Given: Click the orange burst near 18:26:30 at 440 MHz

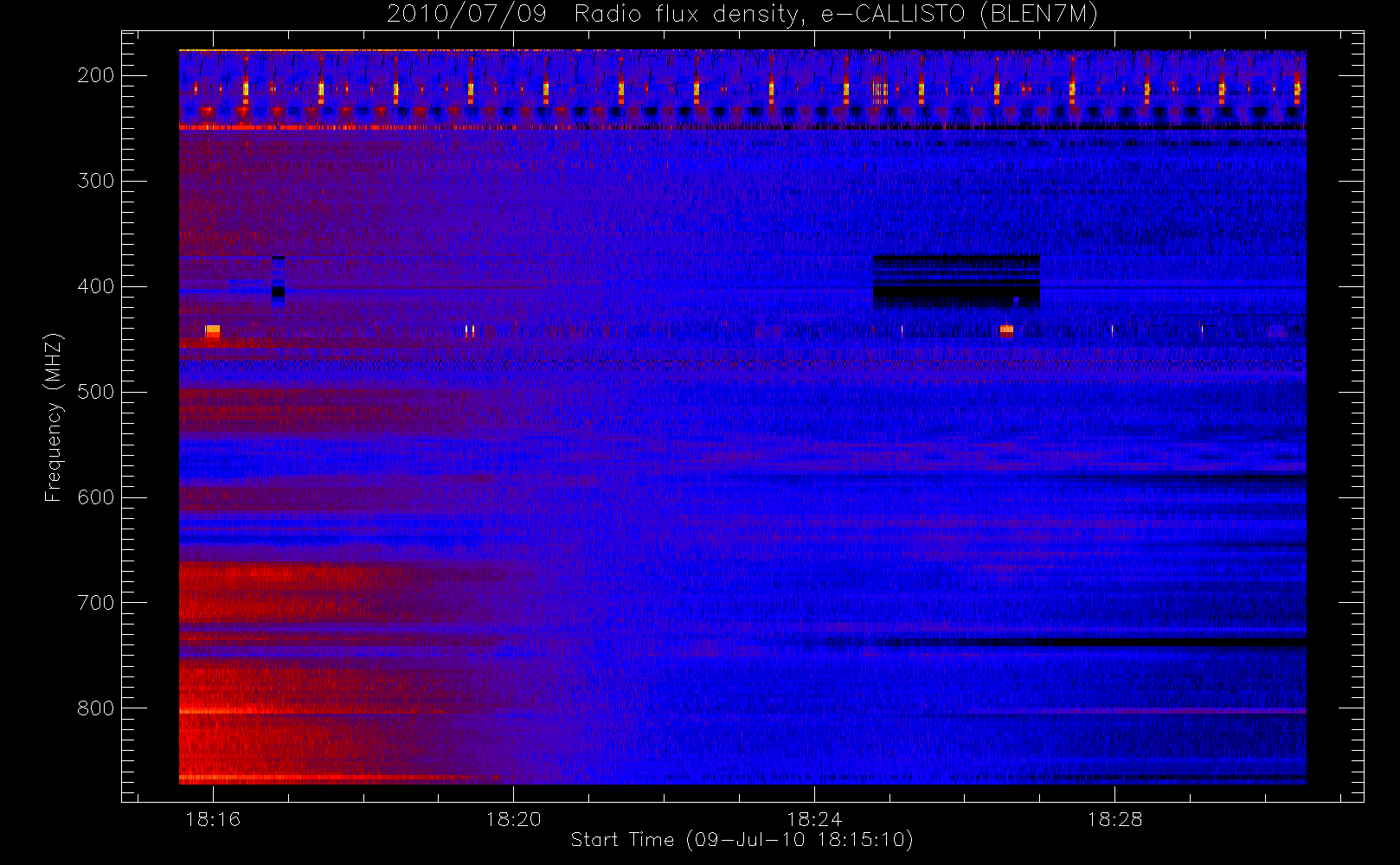Looking at the screenshot, I should [1006, 330].
